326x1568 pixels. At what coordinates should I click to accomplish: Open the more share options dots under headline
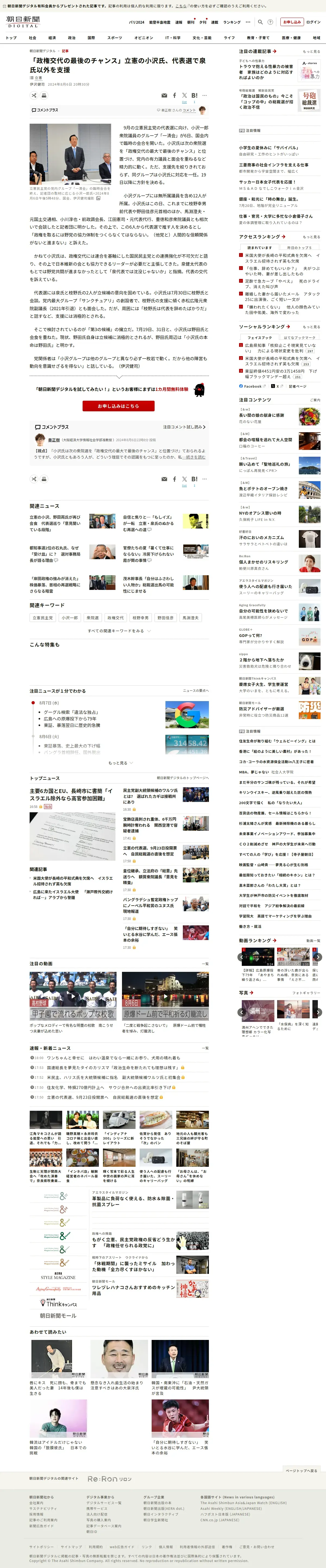(x=204, y=96)
